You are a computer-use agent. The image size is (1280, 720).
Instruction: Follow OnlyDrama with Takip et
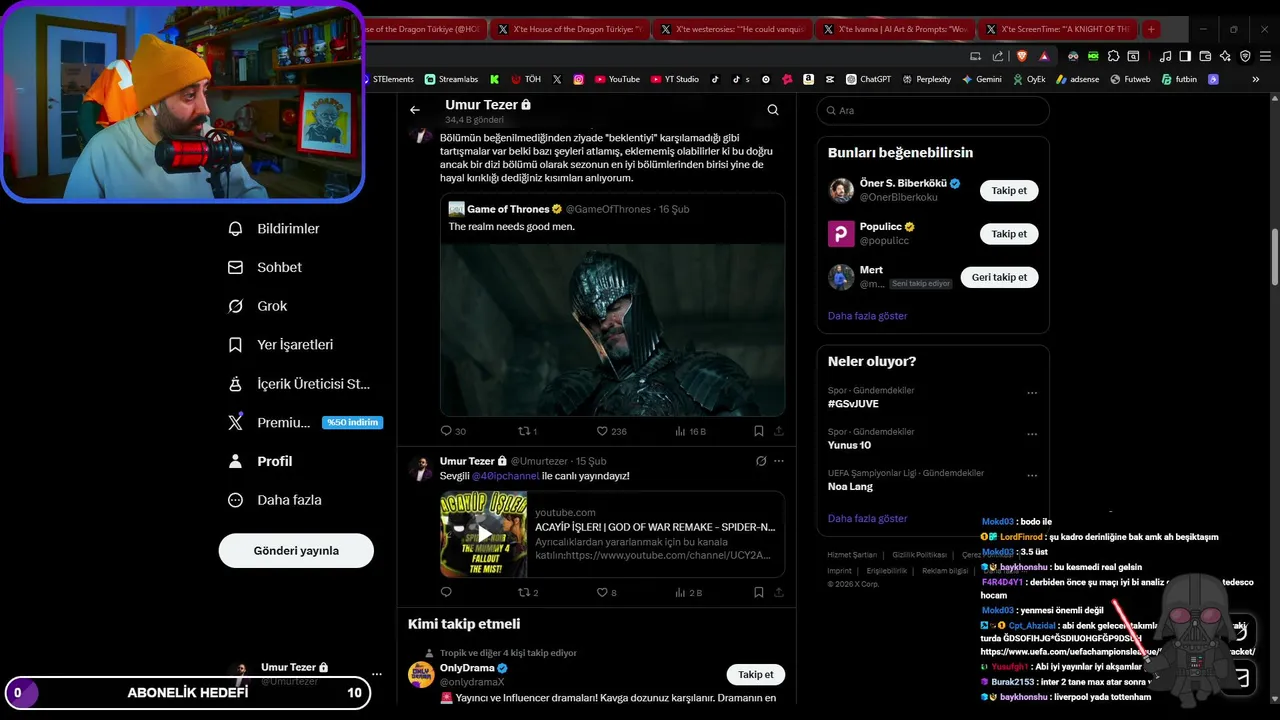click(x=755, y=675)
